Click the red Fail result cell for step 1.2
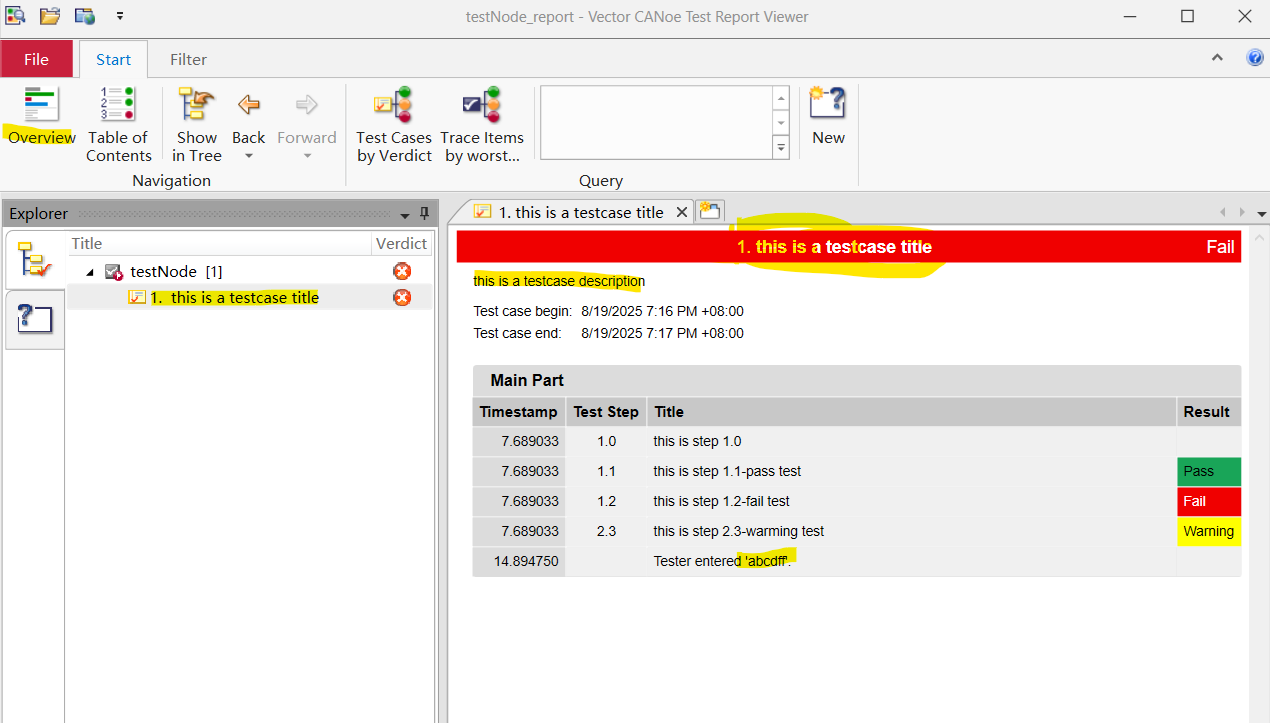Image resolution: width=1270 pixels, height=723 pixels. pyautogui.click(x=1209, y=501)
